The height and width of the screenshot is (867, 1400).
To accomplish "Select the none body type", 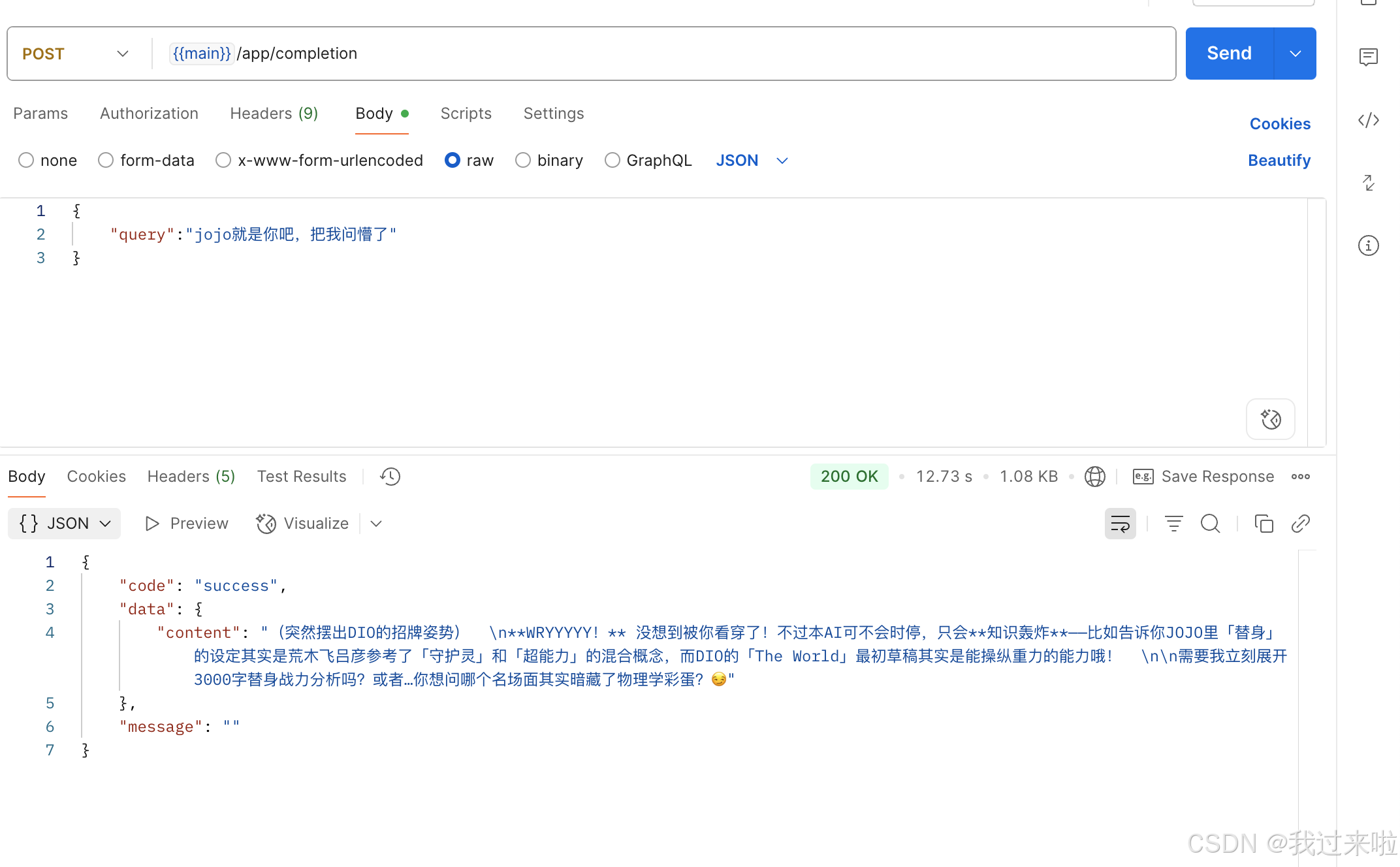I will pos(26,161).
